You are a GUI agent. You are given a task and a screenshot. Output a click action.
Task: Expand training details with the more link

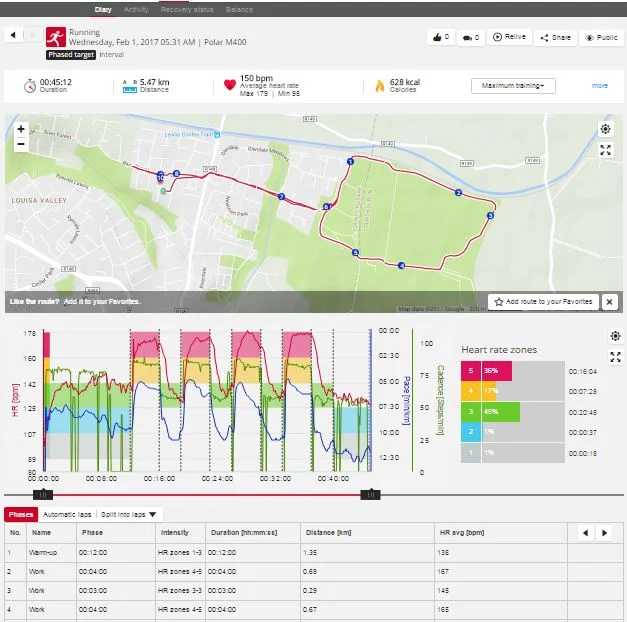(599, 86)
